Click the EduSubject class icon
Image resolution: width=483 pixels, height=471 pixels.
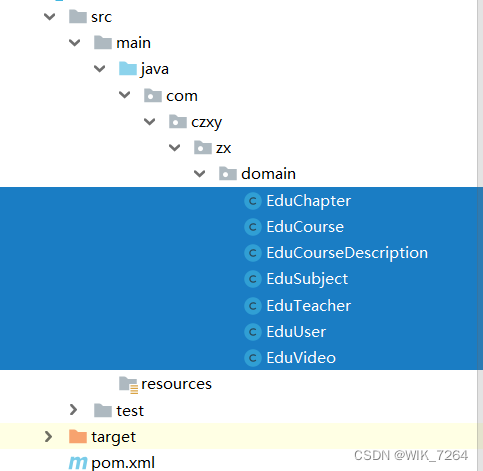click(x=253, y=279)
